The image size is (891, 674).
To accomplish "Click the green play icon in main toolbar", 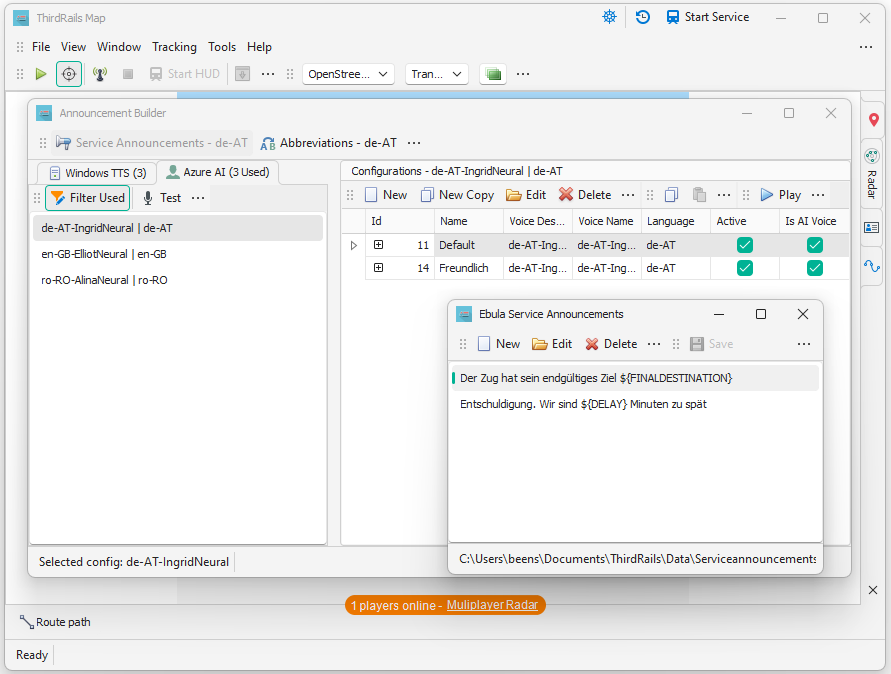I will click(x=40, y=74).
